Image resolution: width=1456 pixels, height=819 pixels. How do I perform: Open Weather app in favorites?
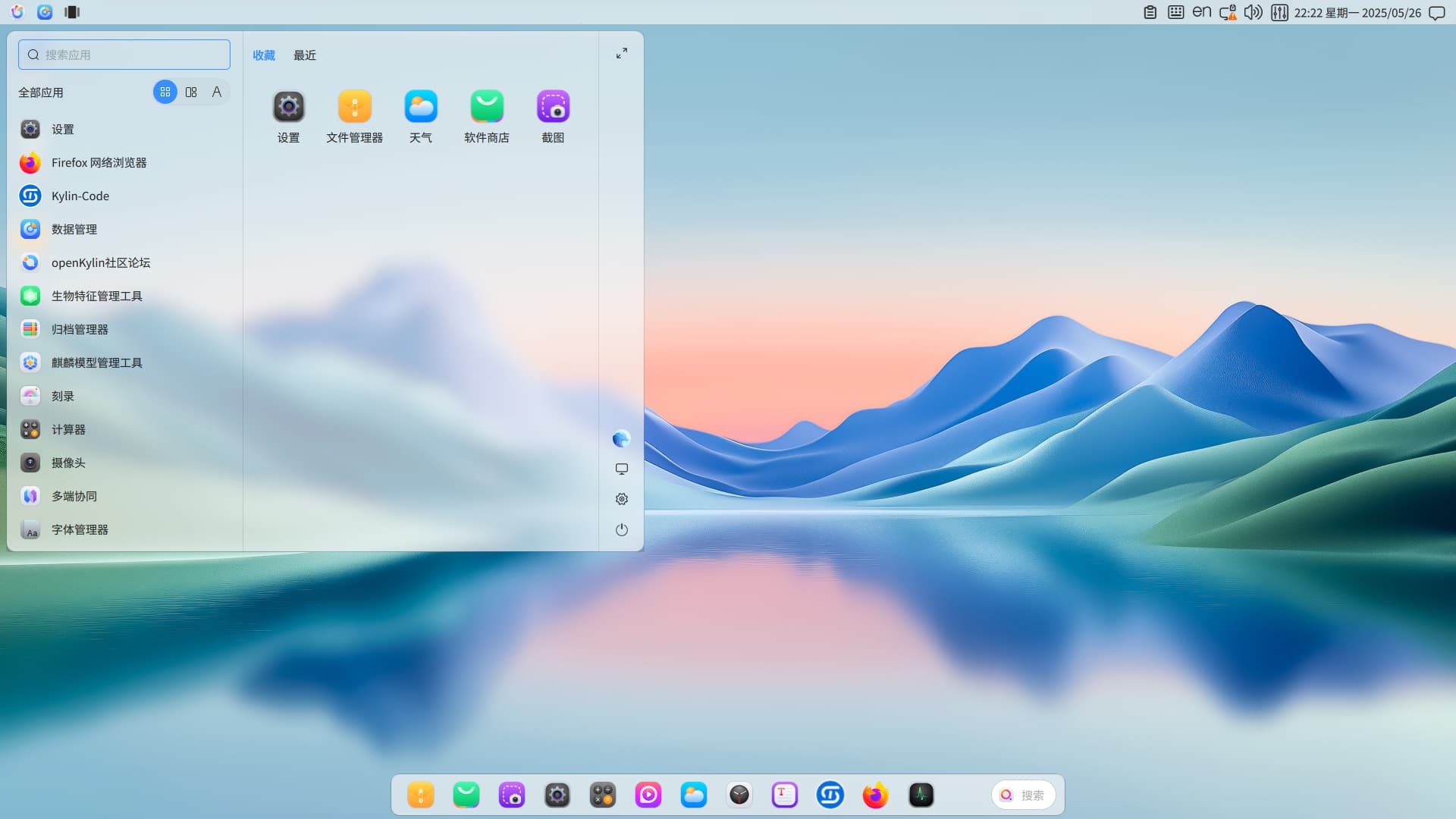420,115
